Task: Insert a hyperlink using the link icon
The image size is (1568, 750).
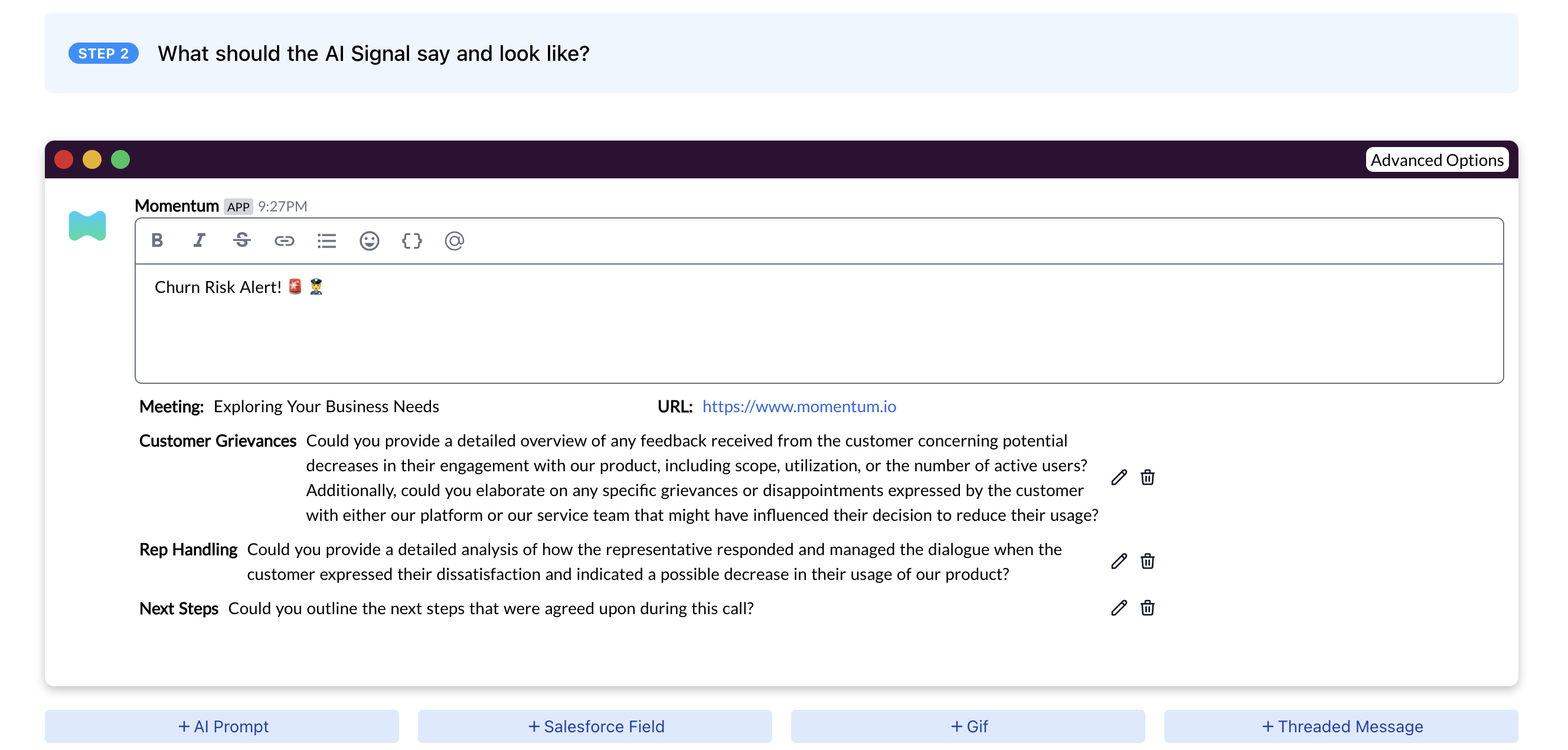Action: point(285,241)
